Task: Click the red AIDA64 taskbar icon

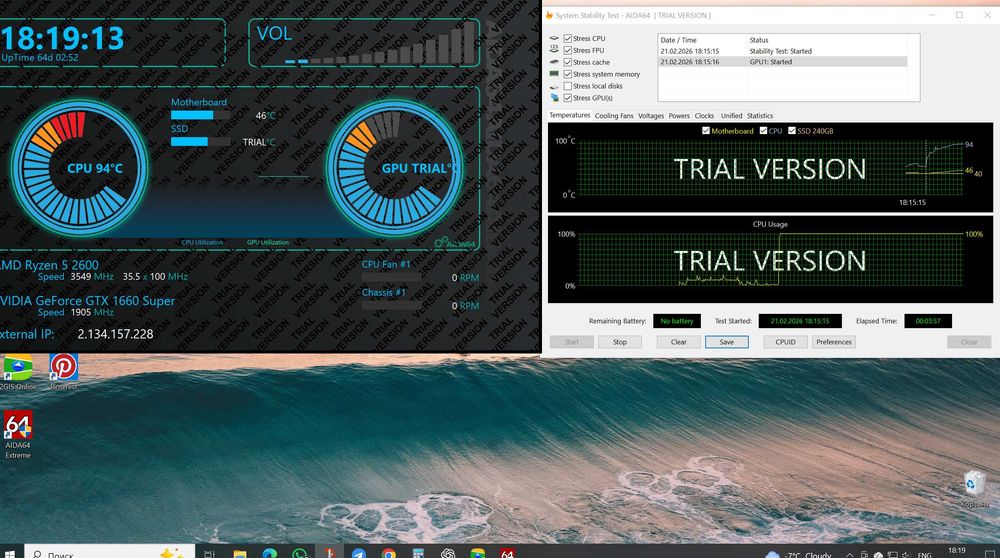Action: (507, 554)
